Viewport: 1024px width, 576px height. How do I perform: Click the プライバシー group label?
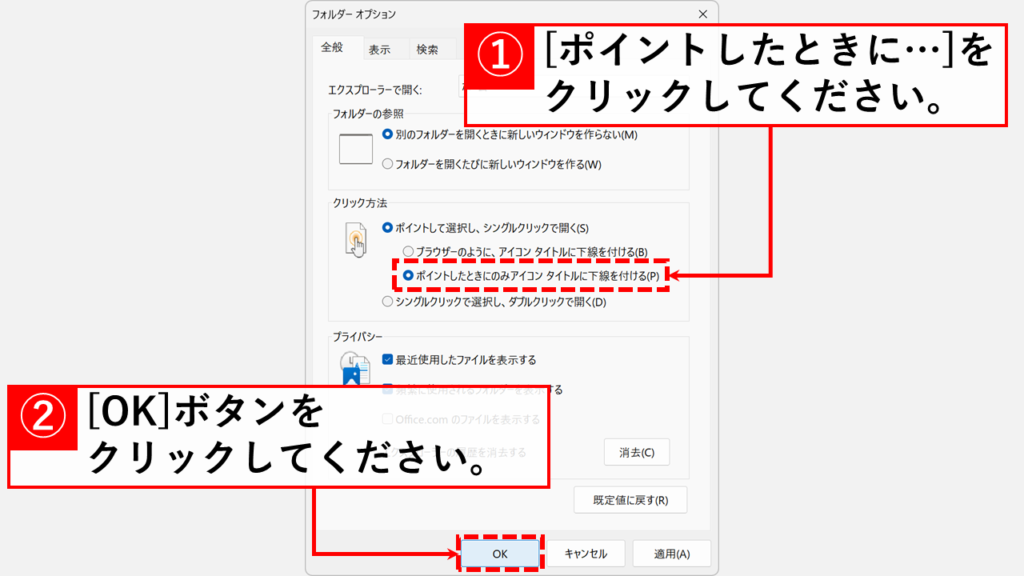[357, 336]
